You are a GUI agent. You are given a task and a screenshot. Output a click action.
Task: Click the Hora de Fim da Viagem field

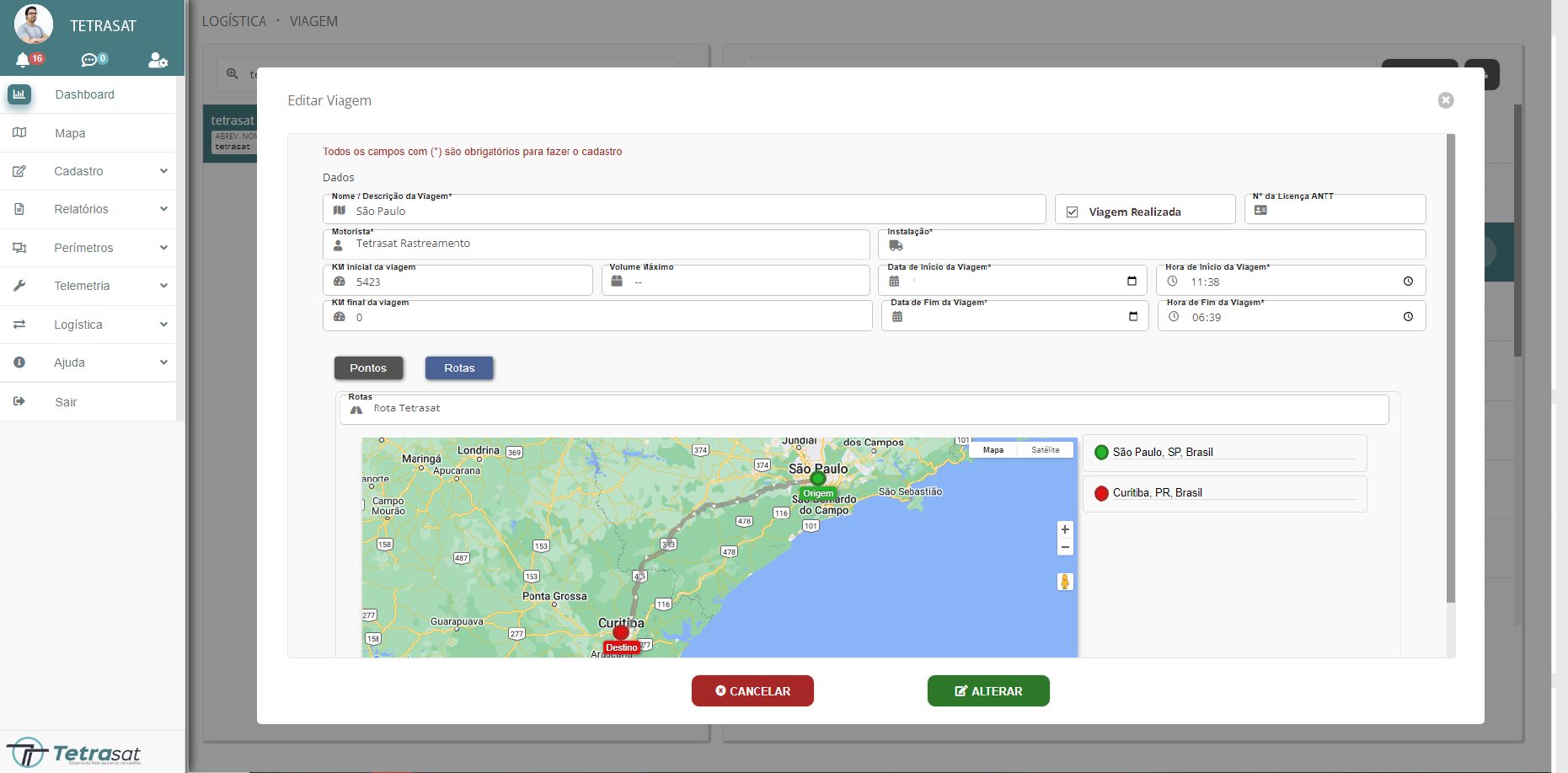(x=1292, y=316)
